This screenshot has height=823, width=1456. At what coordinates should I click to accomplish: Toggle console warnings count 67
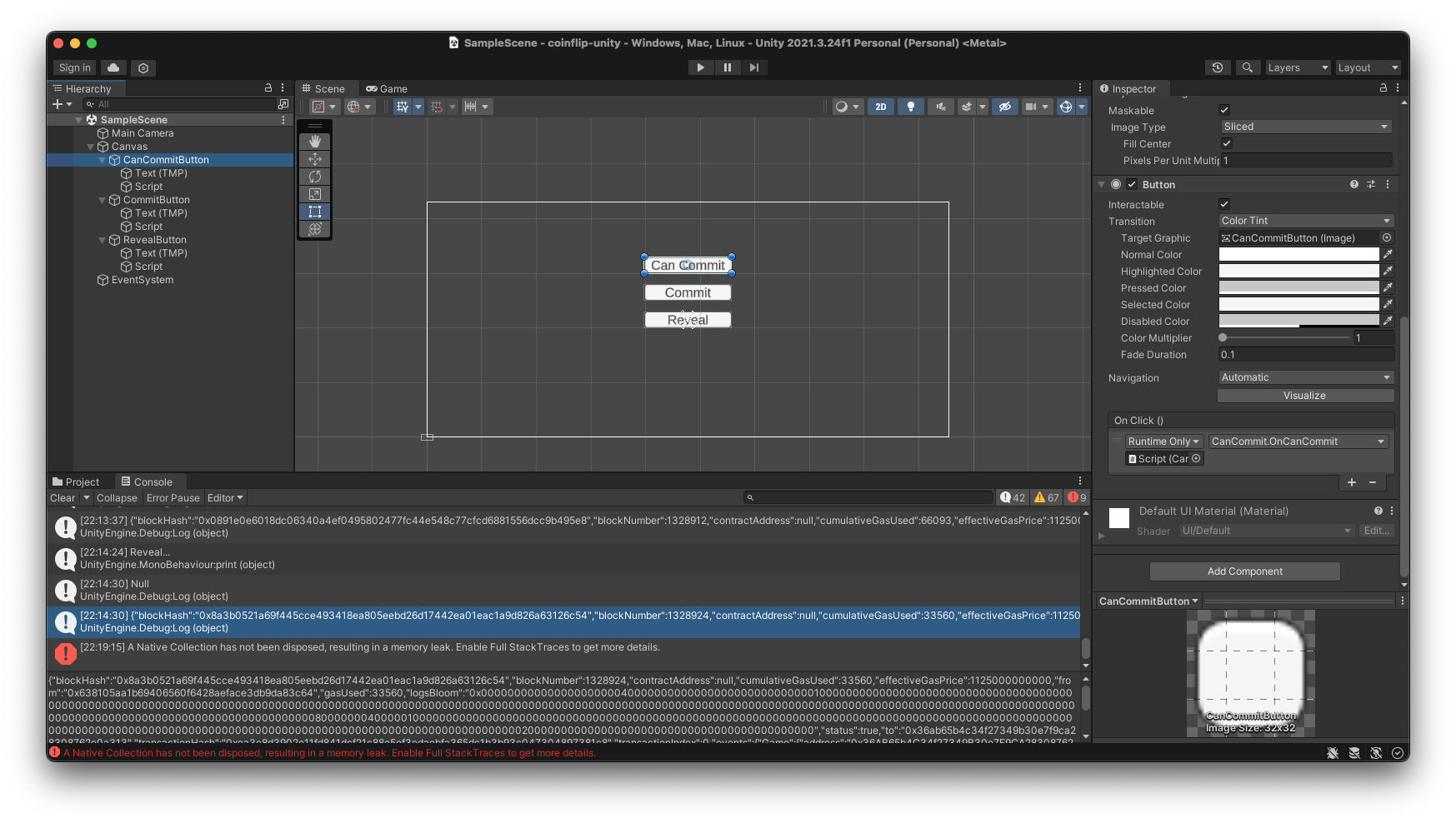(1047, 497)
